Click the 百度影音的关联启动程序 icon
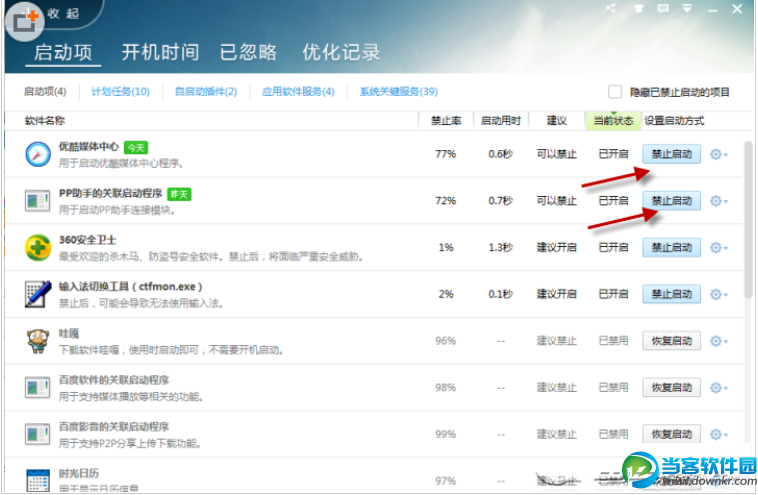Screen dimensions: 758x495 point(38,434)
